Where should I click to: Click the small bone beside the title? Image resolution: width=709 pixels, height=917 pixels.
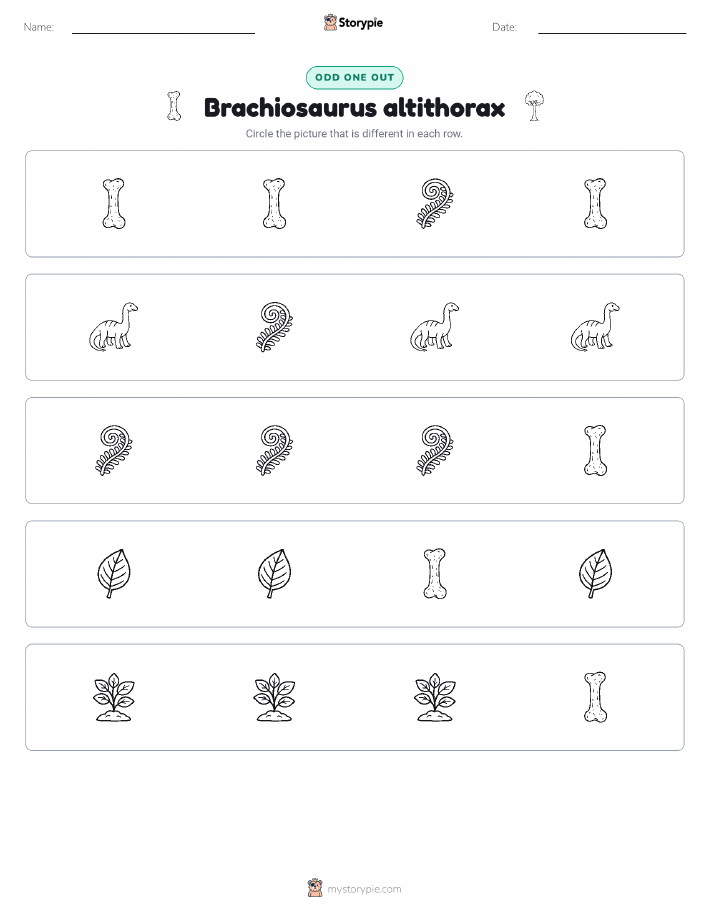174,106
